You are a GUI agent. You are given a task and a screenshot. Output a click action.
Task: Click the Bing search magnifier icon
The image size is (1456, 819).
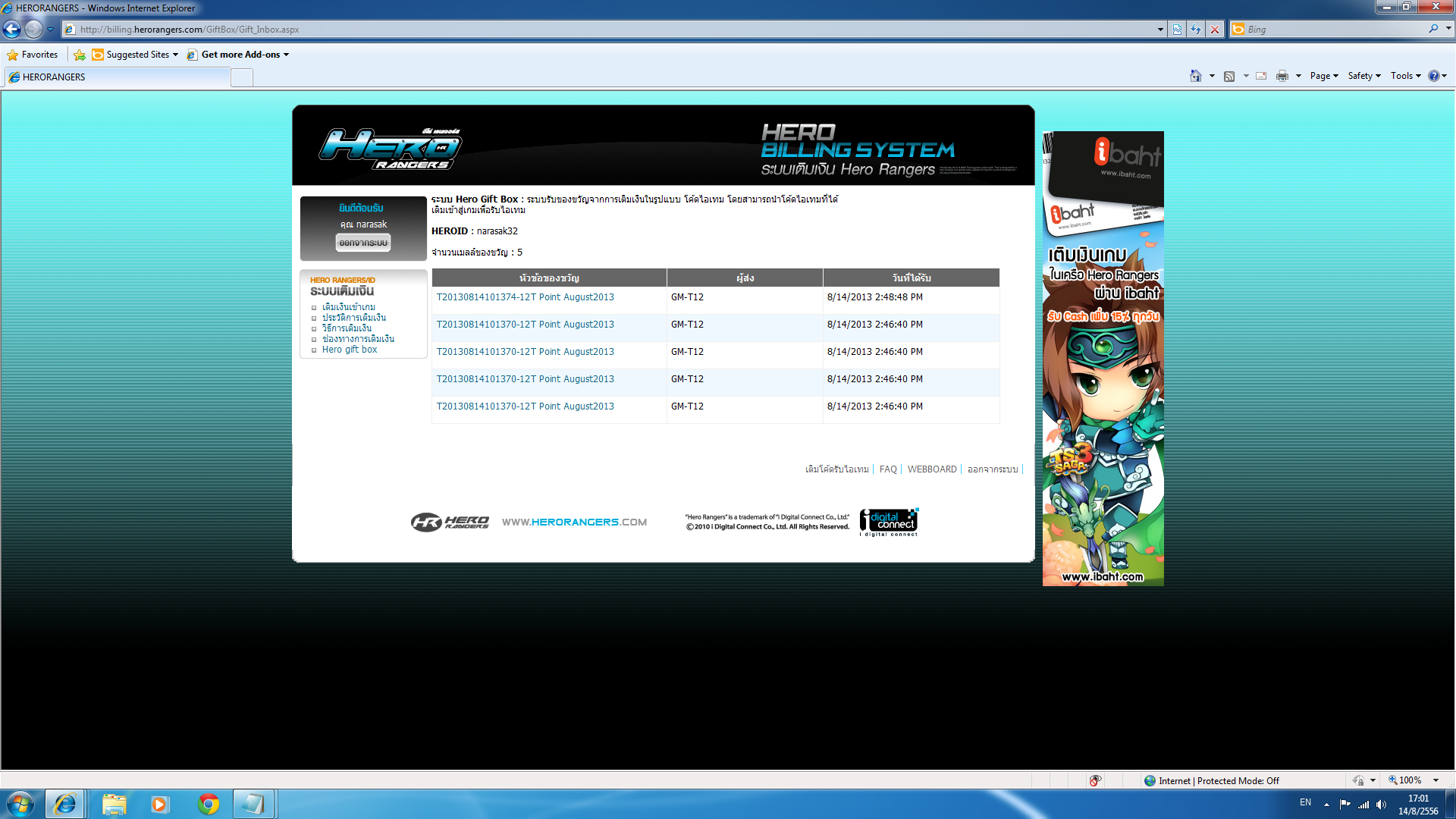[1433, 29]
